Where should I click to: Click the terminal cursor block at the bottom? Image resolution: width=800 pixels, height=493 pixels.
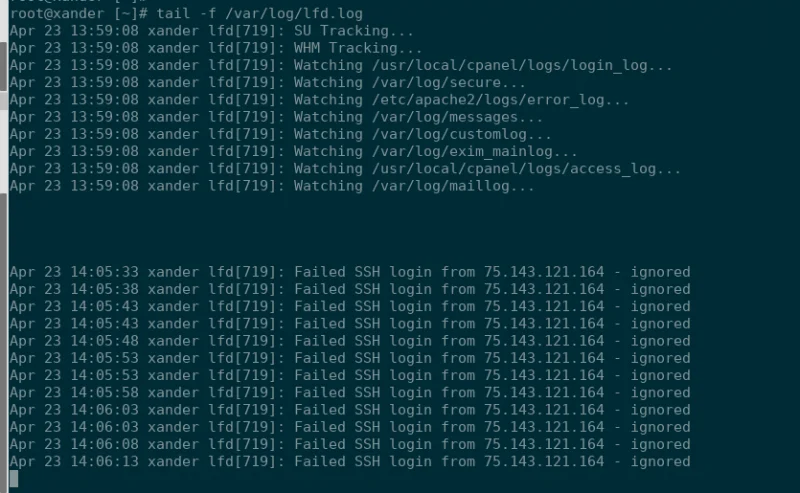click(x=14, y=479)
